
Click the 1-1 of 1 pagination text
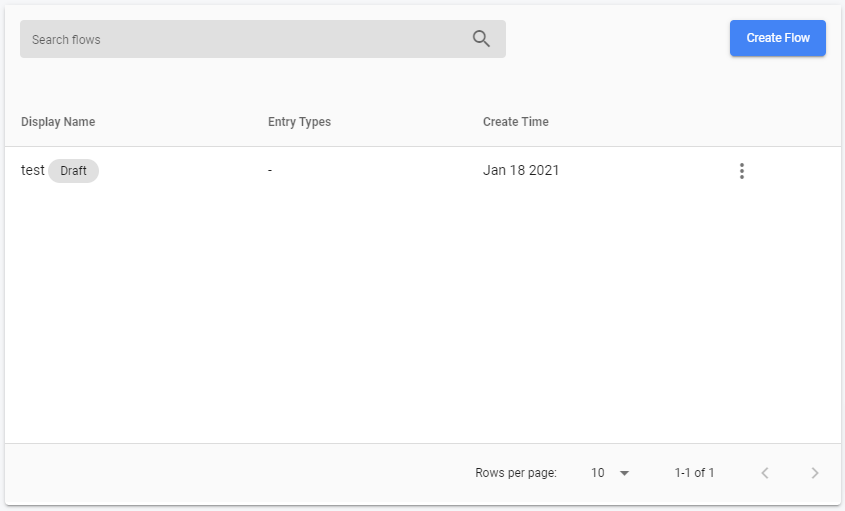[x=694, y=473]
